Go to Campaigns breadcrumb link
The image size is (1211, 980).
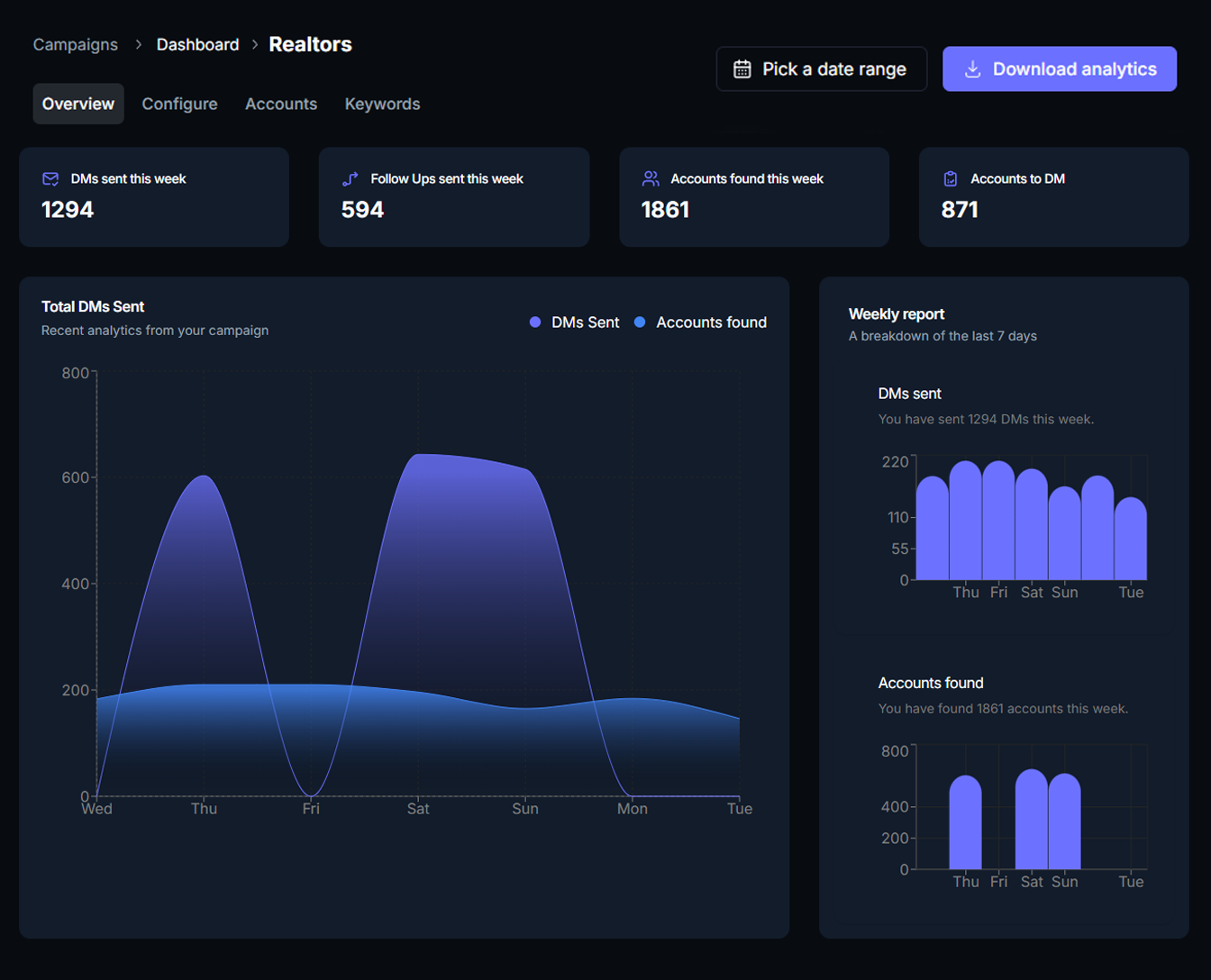(76, 45)
